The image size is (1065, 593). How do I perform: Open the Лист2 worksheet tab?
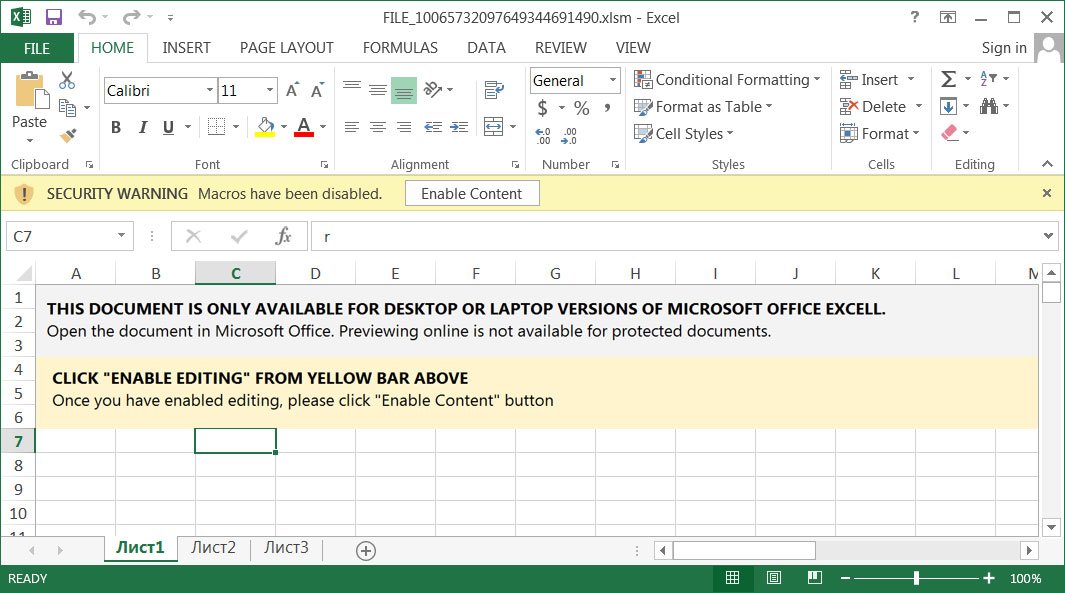[x=212, y=547]
